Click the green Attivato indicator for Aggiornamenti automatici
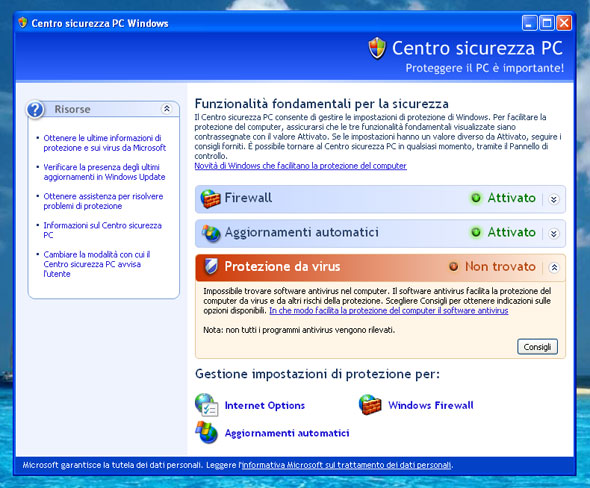Screen dimensions: 590x488 pos(476,232)
